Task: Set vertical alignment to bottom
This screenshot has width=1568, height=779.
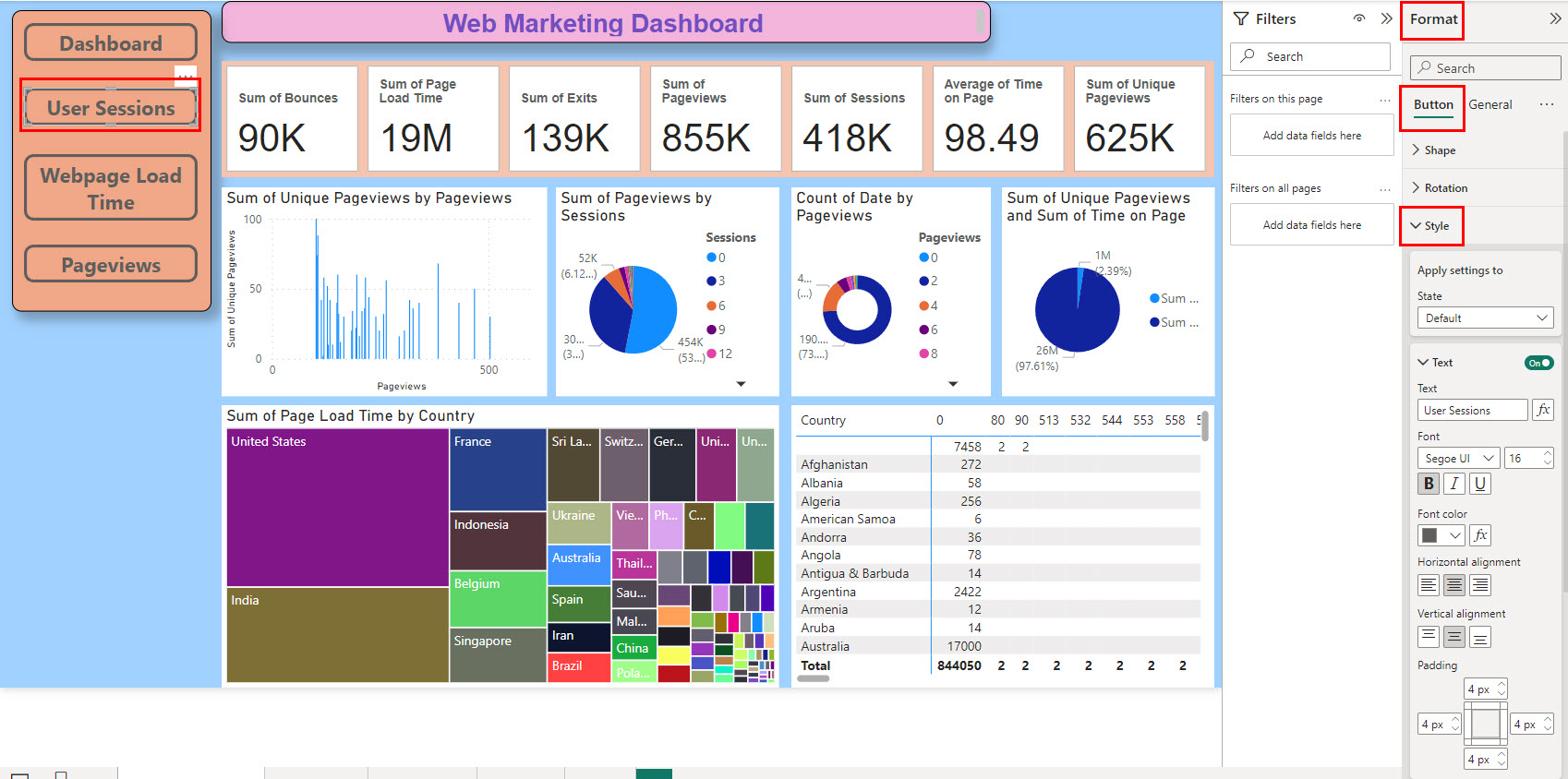Action: (x=1480, y=637)
